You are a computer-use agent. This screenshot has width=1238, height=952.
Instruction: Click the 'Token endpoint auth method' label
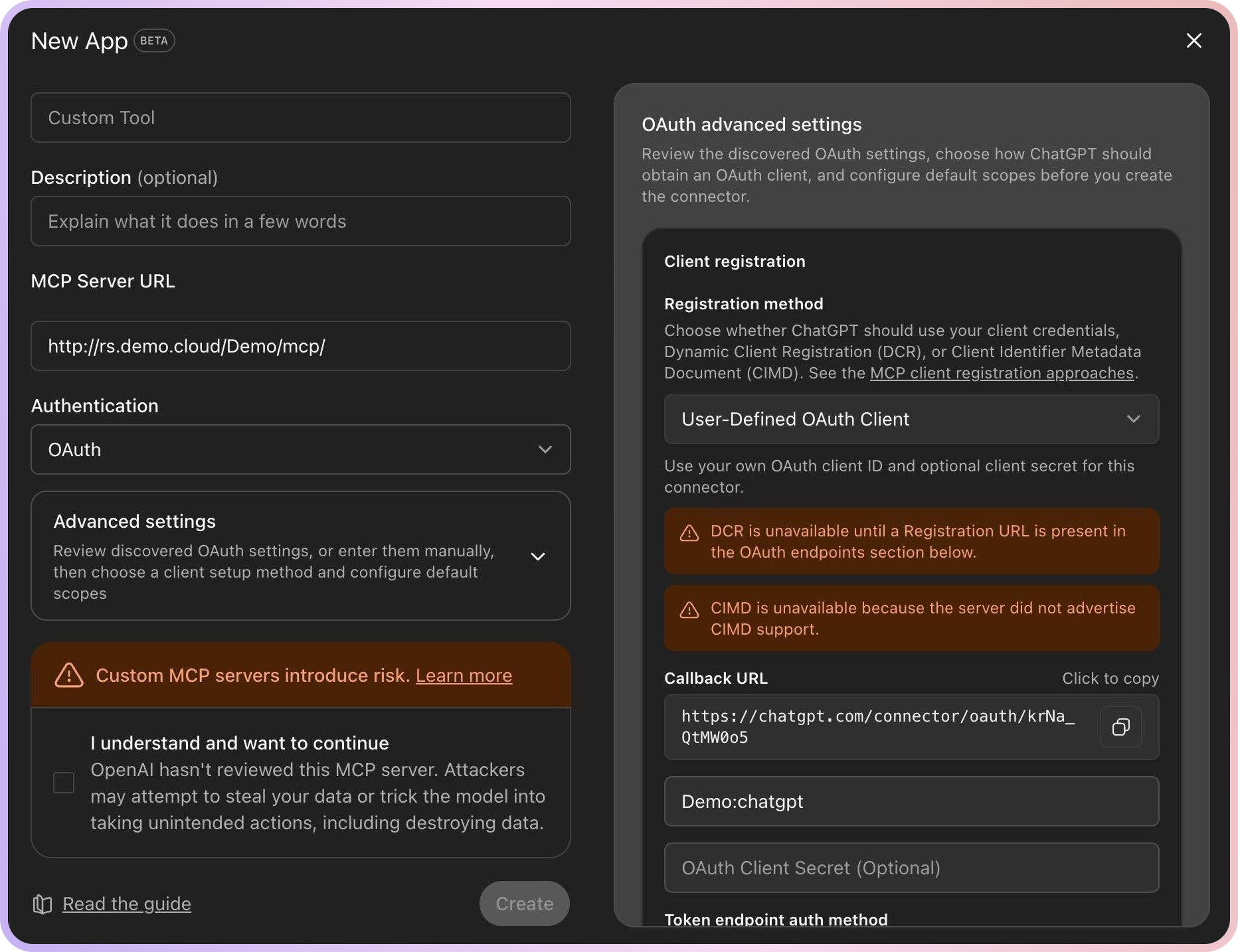776,919
